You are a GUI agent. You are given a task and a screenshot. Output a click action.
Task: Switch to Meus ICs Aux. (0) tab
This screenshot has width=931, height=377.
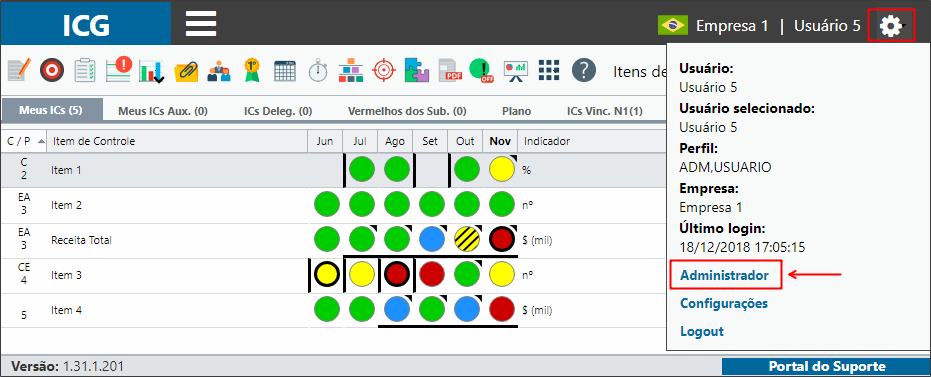pos(163,111)
